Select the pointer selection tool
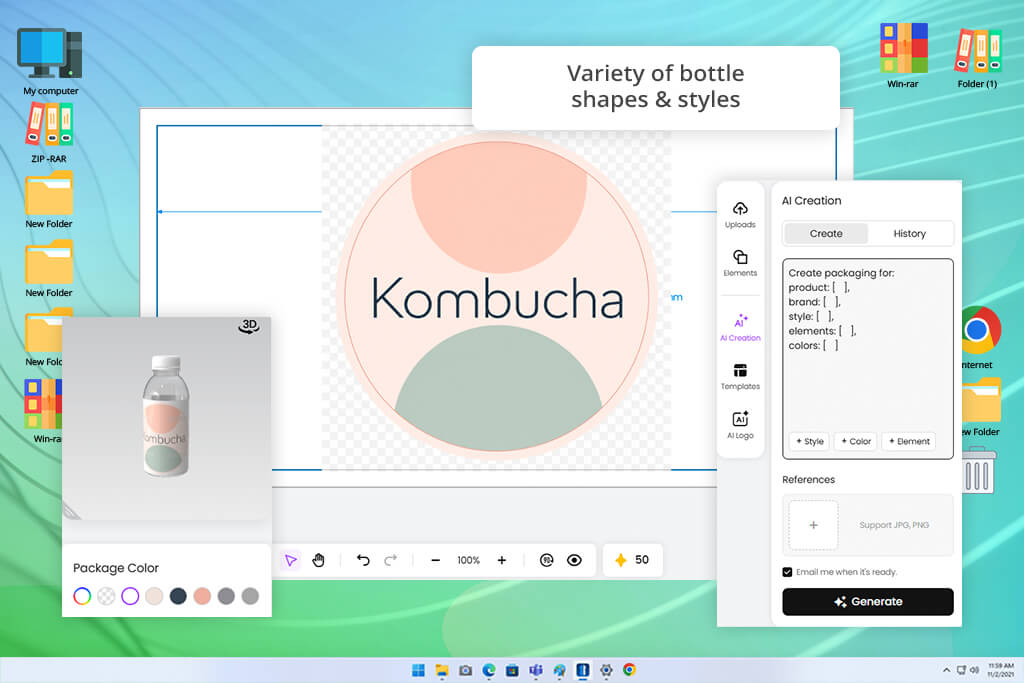1024x683 pixels. 291,560
